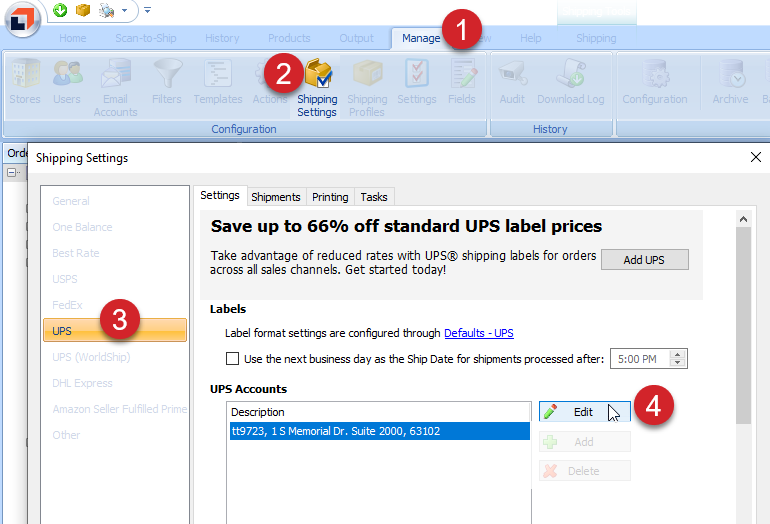Open the Users ribbon icon
This screenshot has height=524, width=770.
(x=67, y=81)
